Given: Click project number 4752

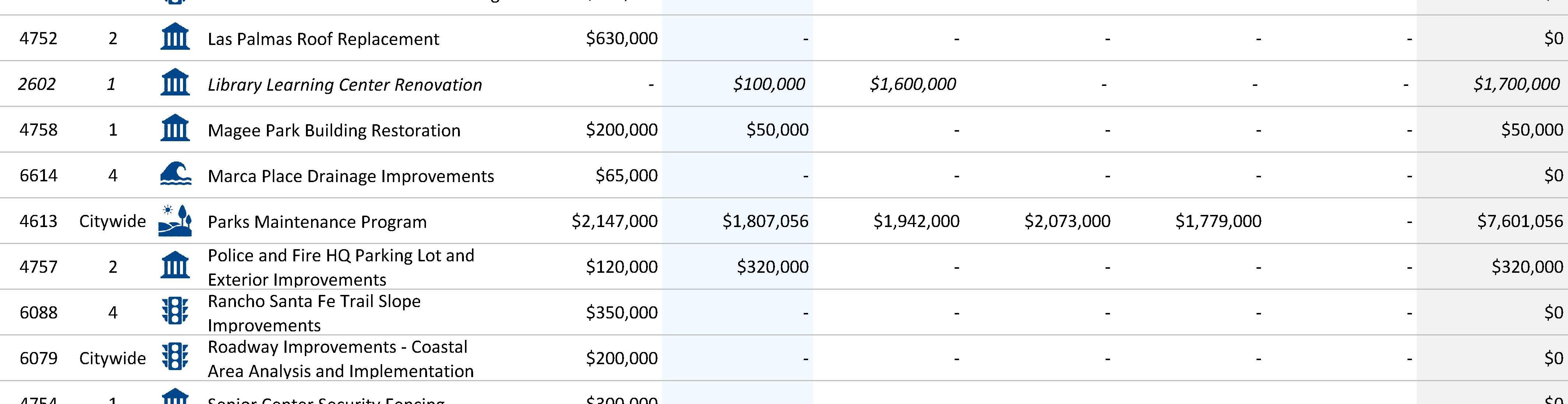Looking at the screenshot, I should (x=38, y=38).
